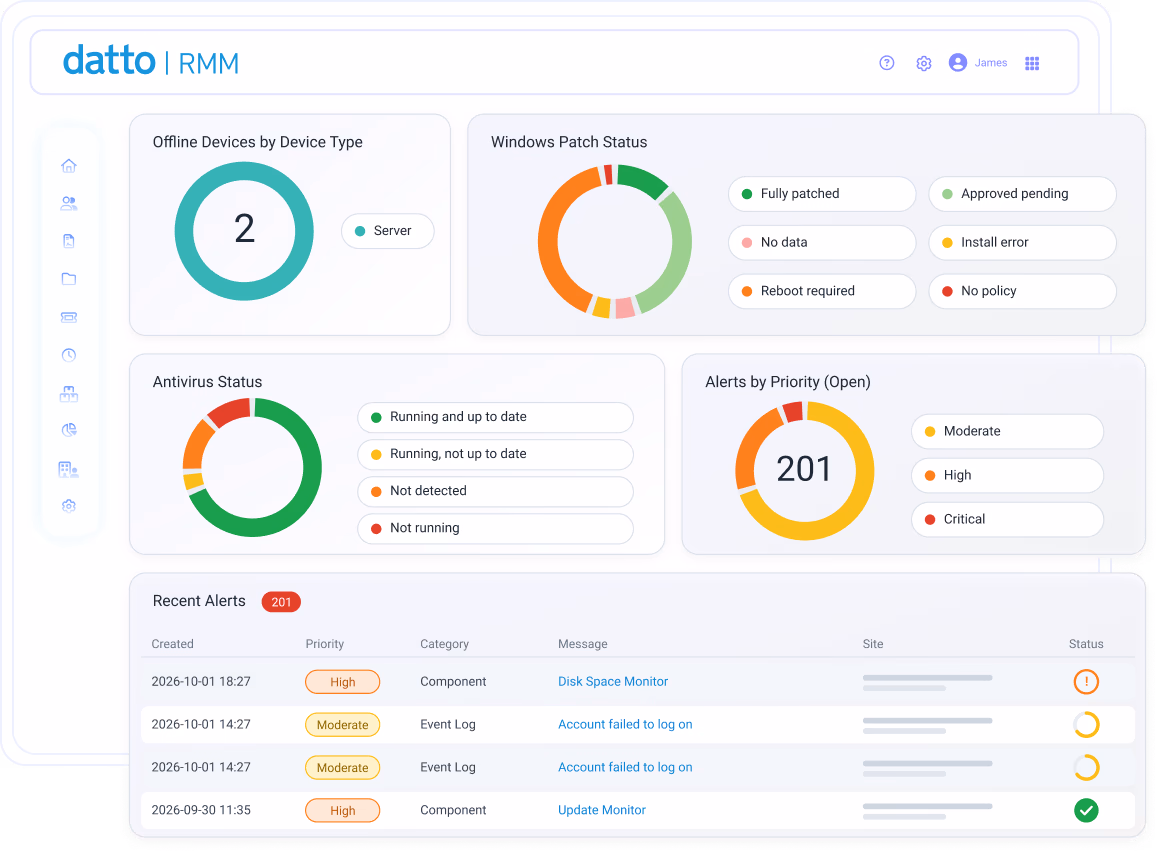Screen dimensions: 1160x855
Task: Toggle the Moderate alerts legend item
Action: click(x=1008, y=431)
